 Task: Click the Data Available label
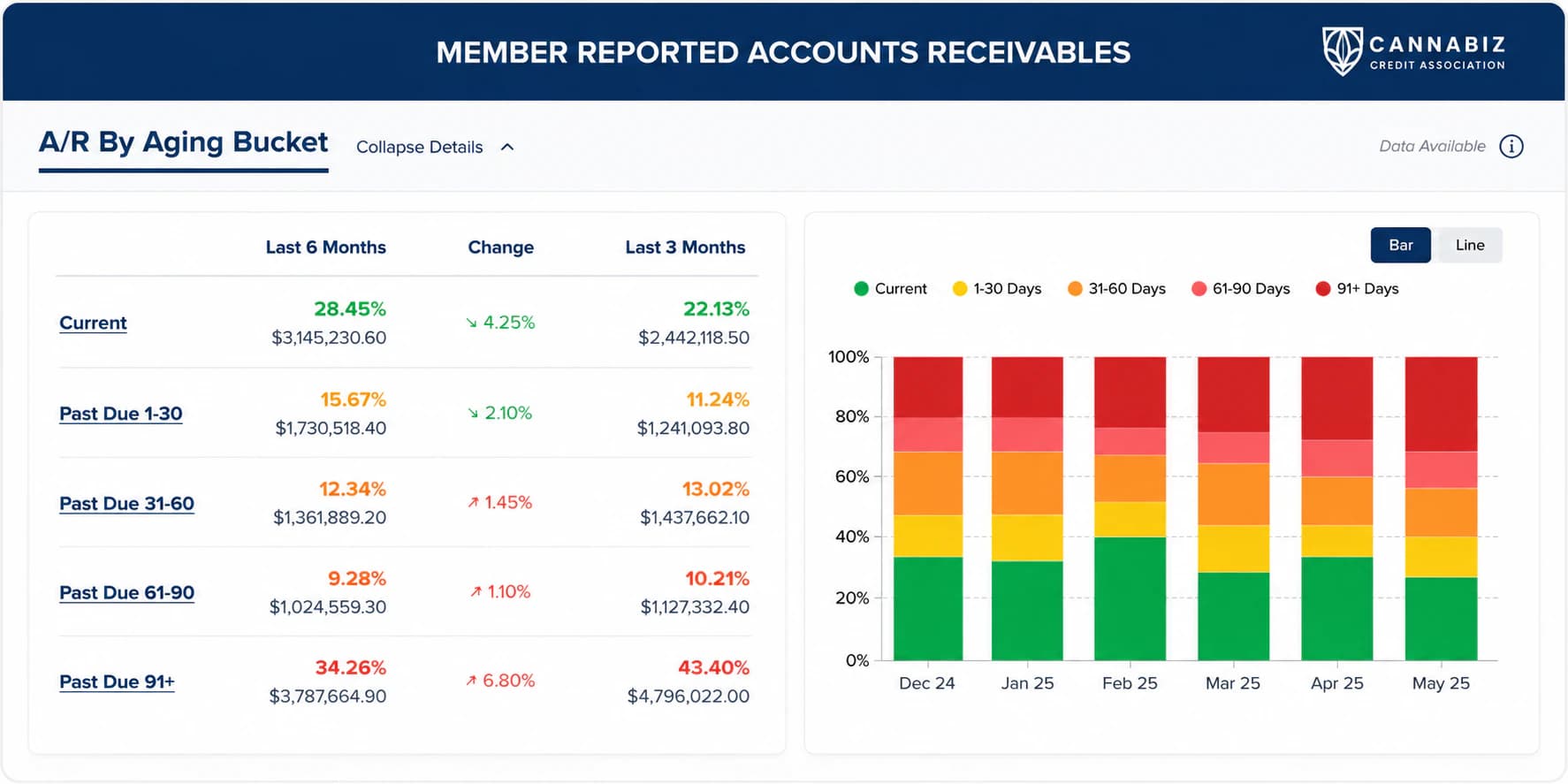[1432, 147]
